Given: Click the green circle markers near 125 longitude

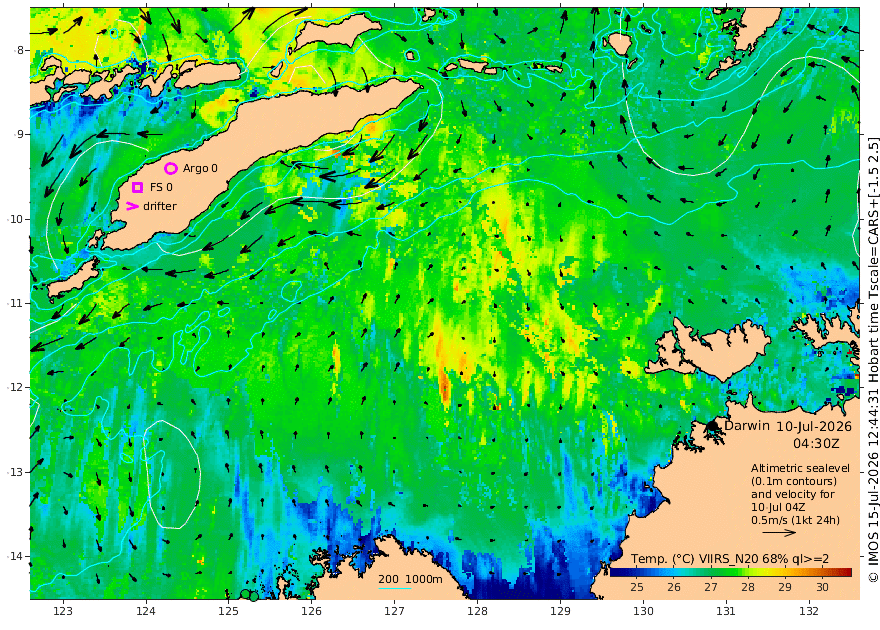Looking at the screenshot, I should (x=249, y=595).
